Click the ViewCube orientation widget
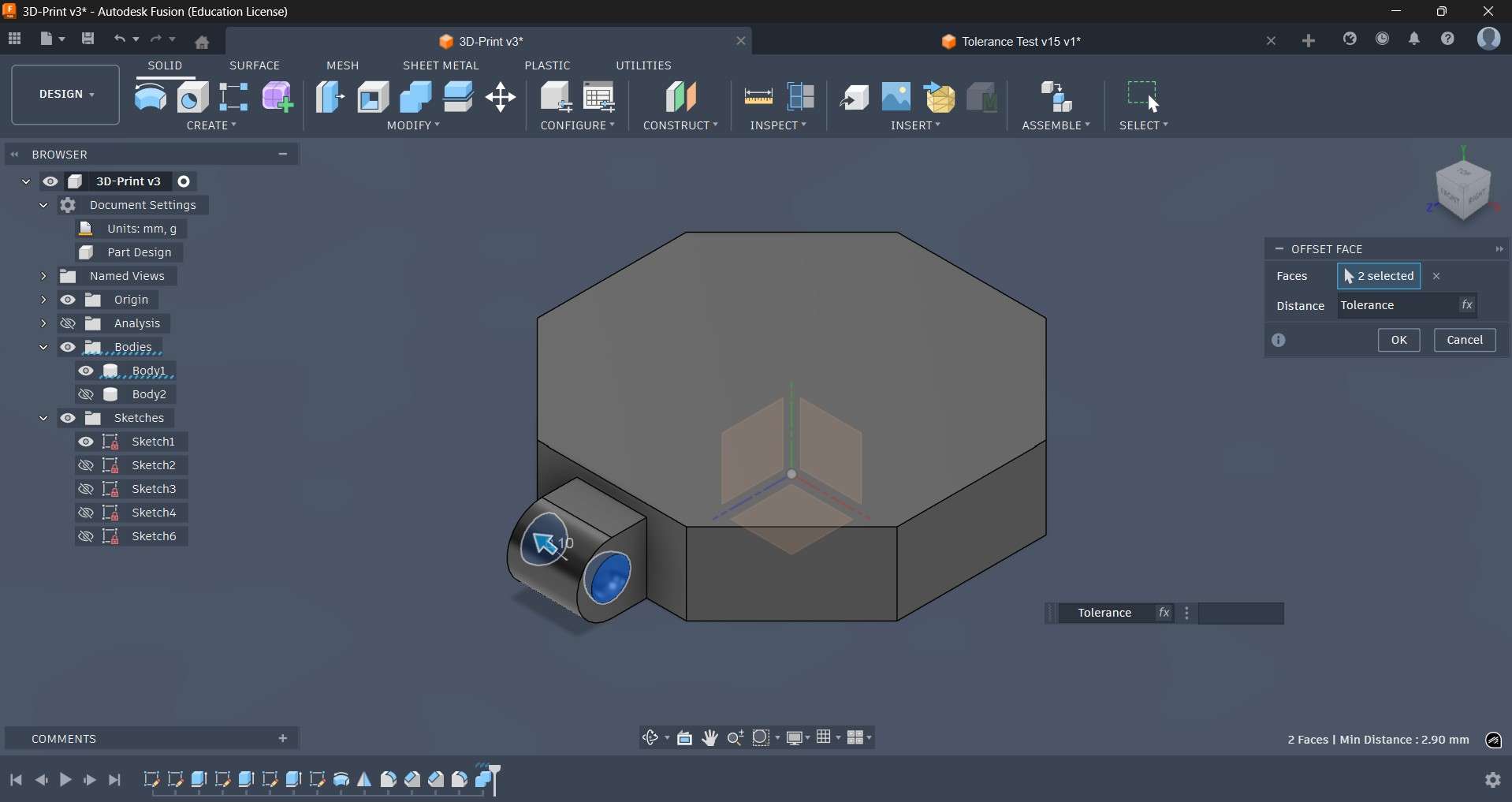 [1464, 188]
